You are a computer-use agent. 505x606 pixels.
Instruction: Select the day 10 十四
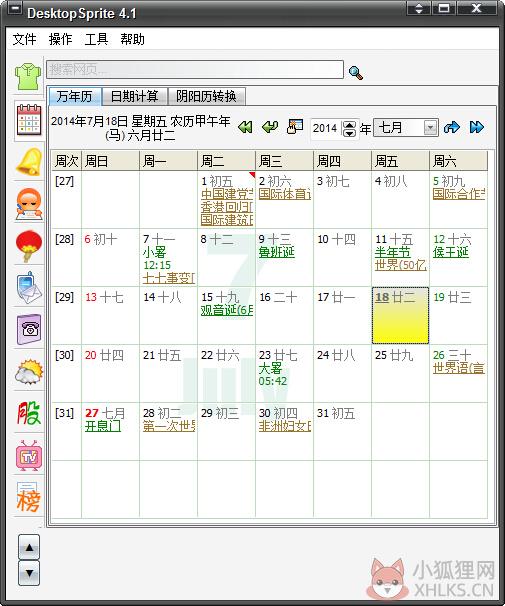point(342,257)
